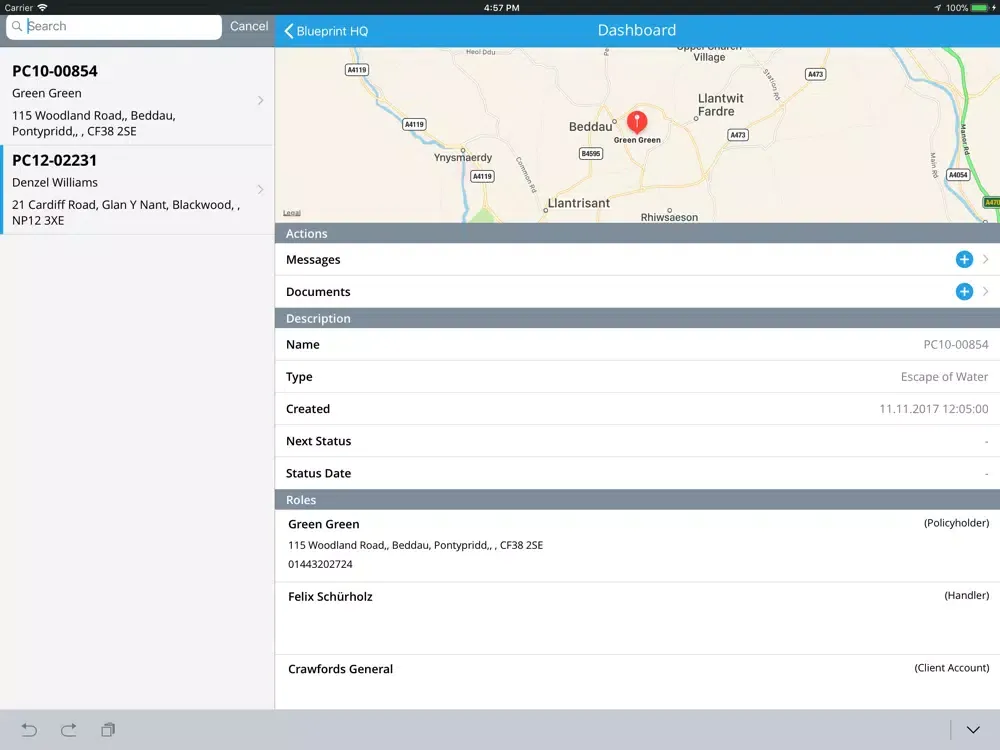Image resolution: width=1000 pixels, height=750 pixels.
Task: Tap the red map pin for Green Green
Action: point(637,122)
